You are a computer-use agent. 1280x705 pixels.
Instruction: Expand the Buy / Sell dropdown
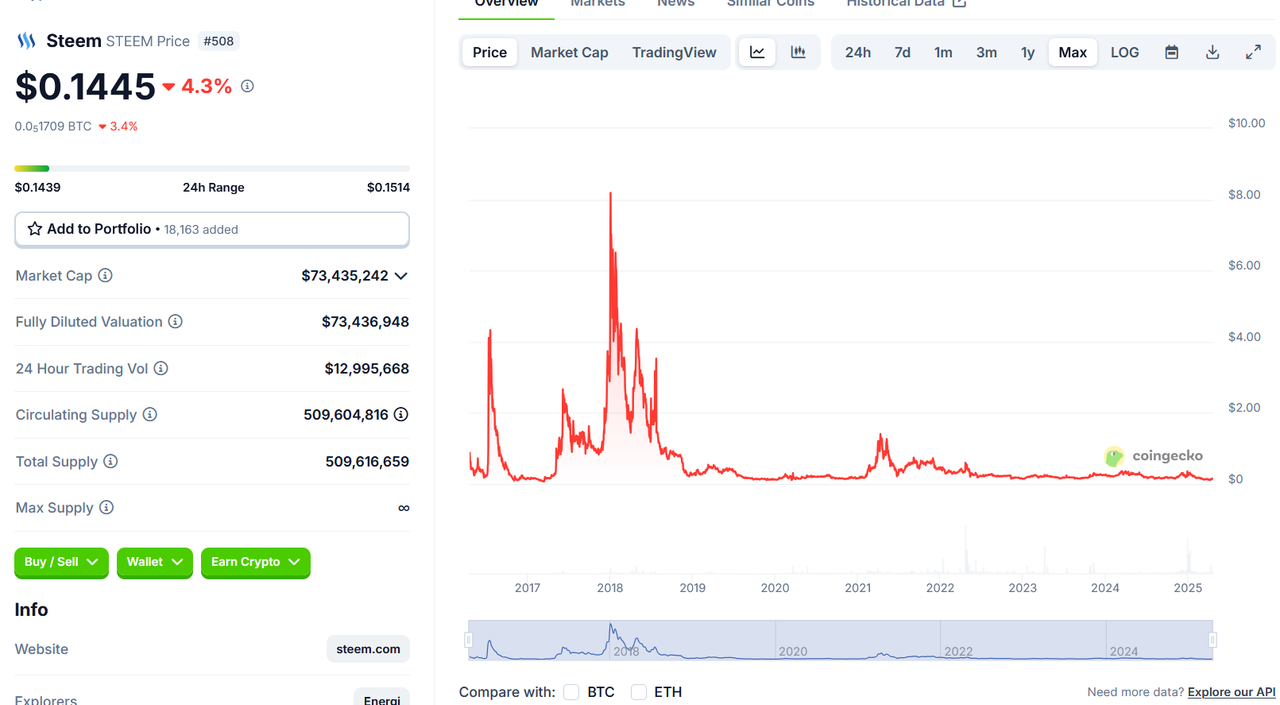[62, 562]
